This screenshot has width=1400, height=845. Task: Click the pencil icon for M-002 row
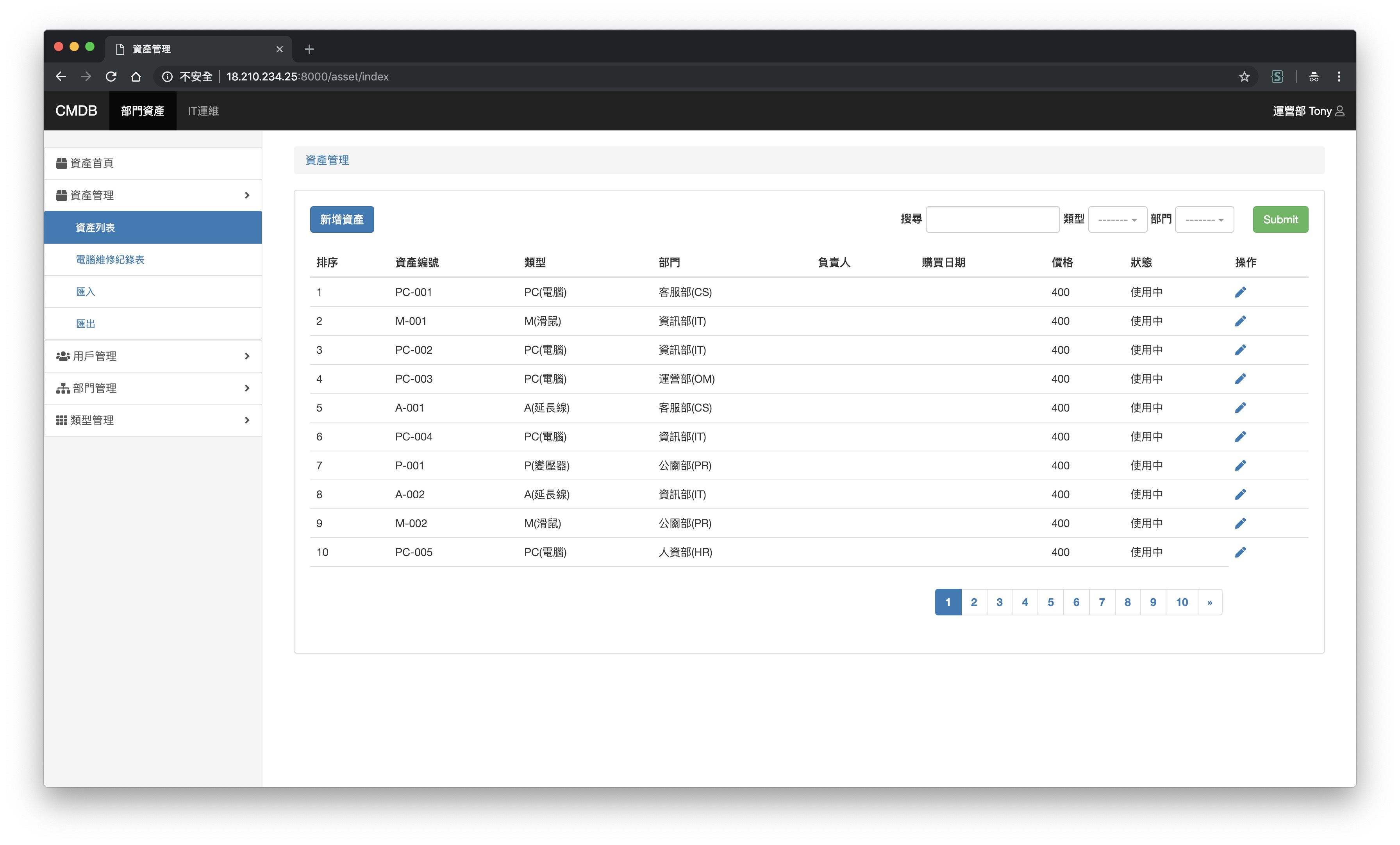coord(1240,523)
